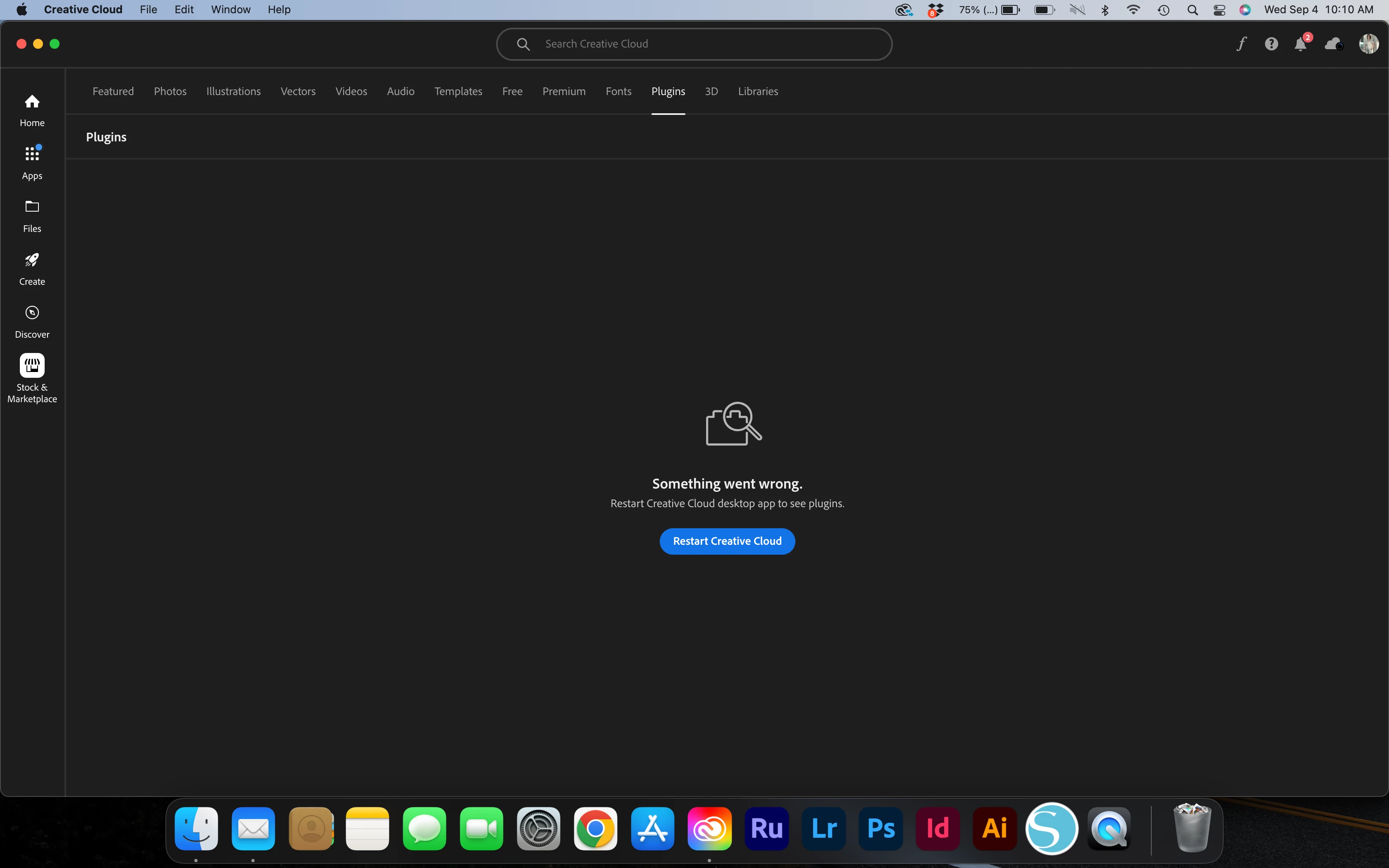Check cloud sync status icon

[x=1333, y=44]
